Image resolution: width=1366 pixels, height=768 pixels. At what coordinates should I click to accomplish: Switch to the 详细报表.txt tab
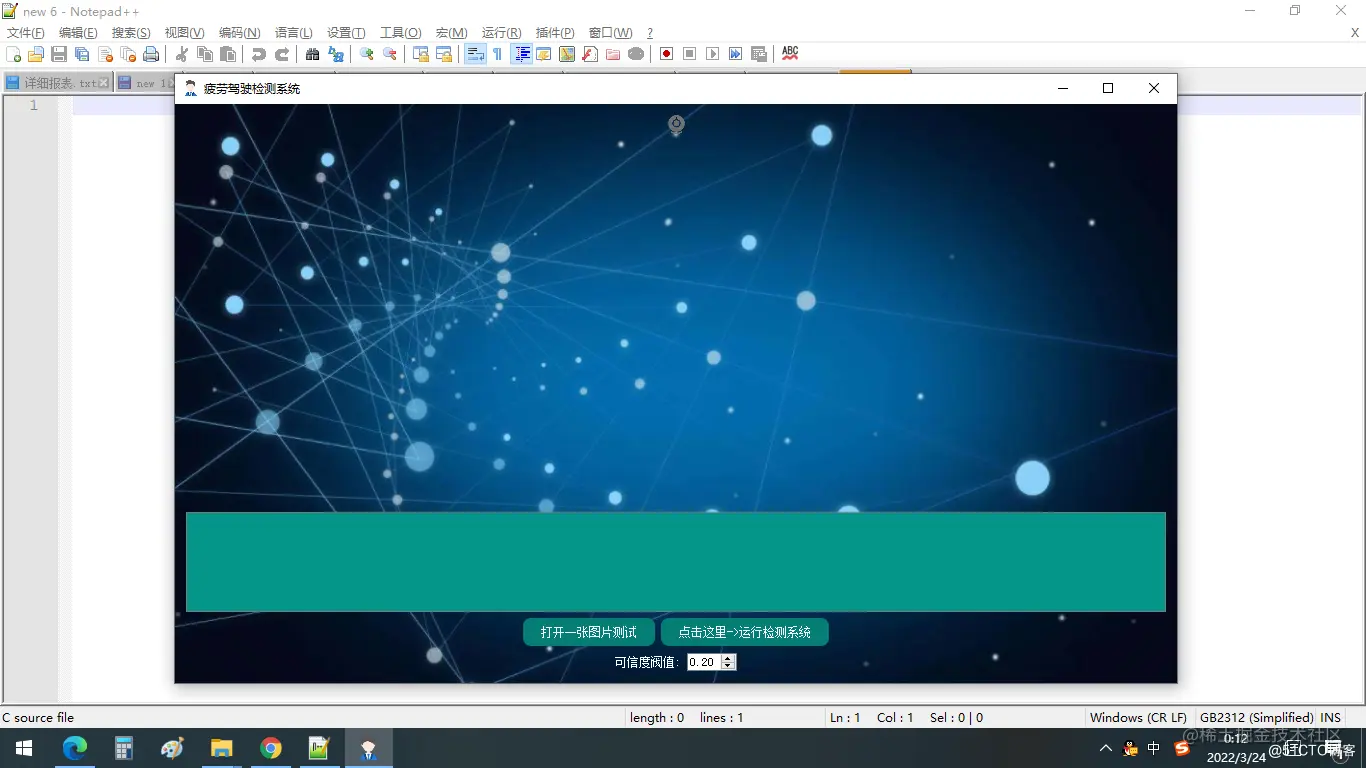tap(60, 83)
